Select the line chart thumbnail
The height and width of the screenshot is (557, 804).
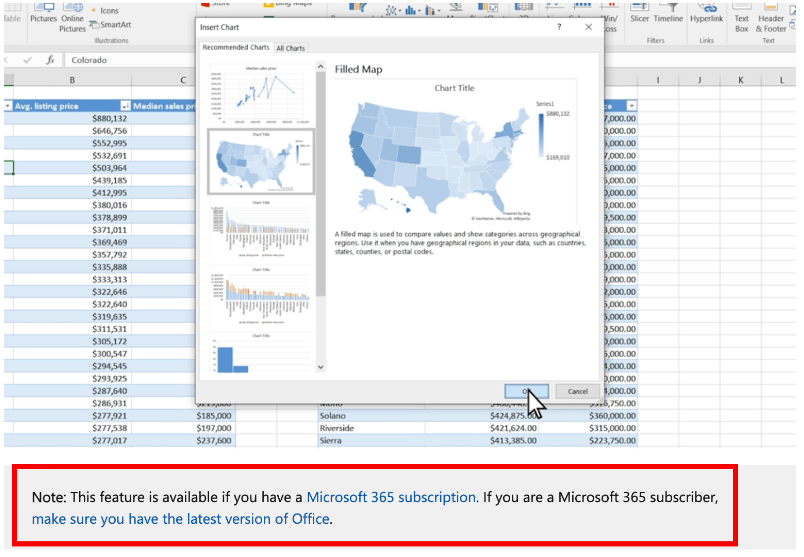[261, 95]
